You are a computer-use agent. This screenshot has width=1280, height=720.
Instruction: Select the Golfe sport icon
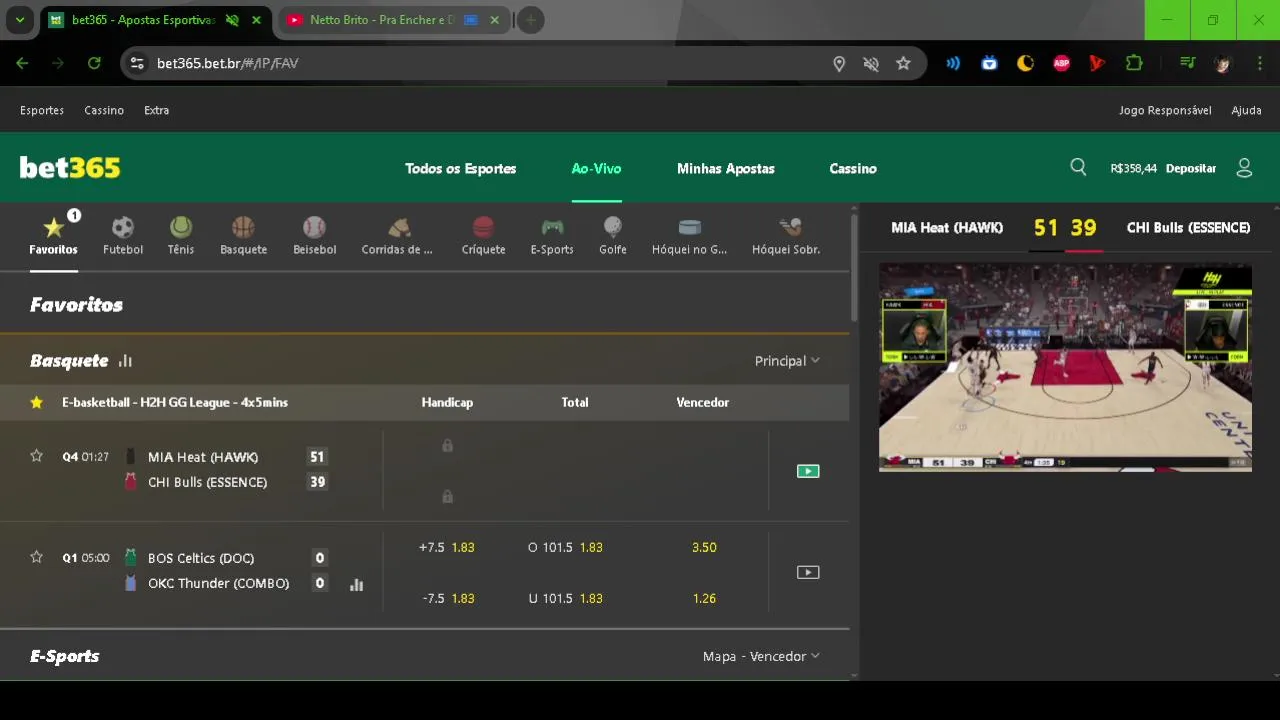[x=613, y=236]
